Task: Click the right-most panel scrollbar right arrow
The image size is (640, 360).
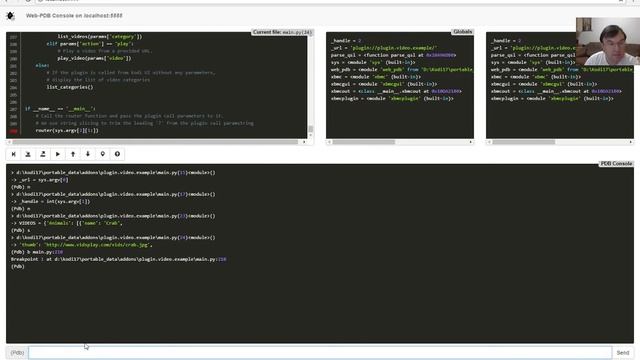Action: pos(631,142)
